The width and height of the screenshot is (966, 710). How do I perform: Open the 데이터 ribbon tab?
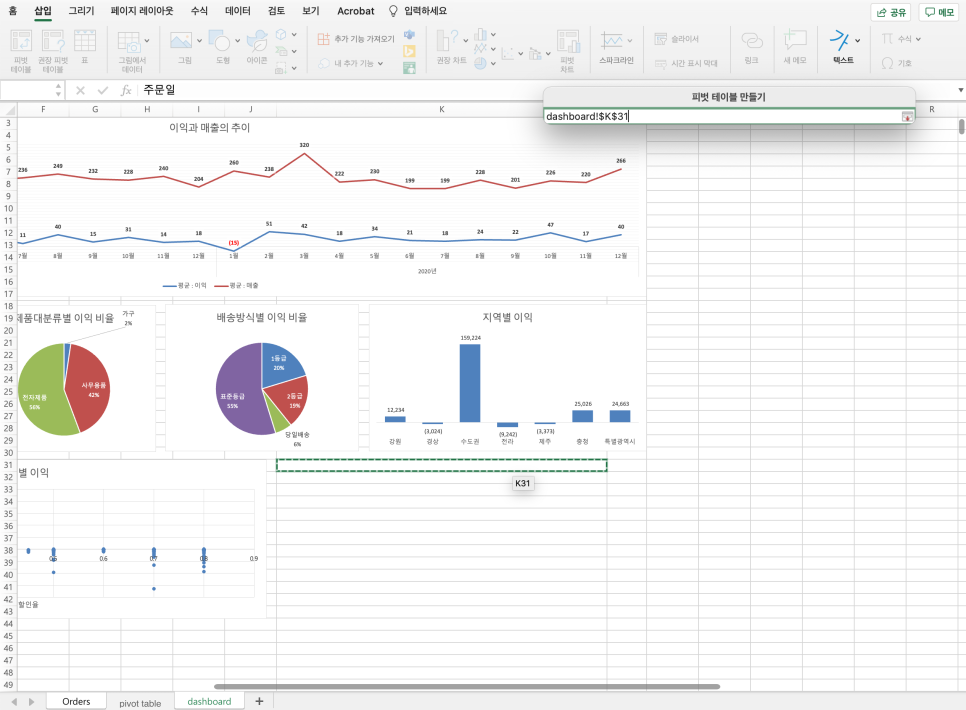click(238, 11)
